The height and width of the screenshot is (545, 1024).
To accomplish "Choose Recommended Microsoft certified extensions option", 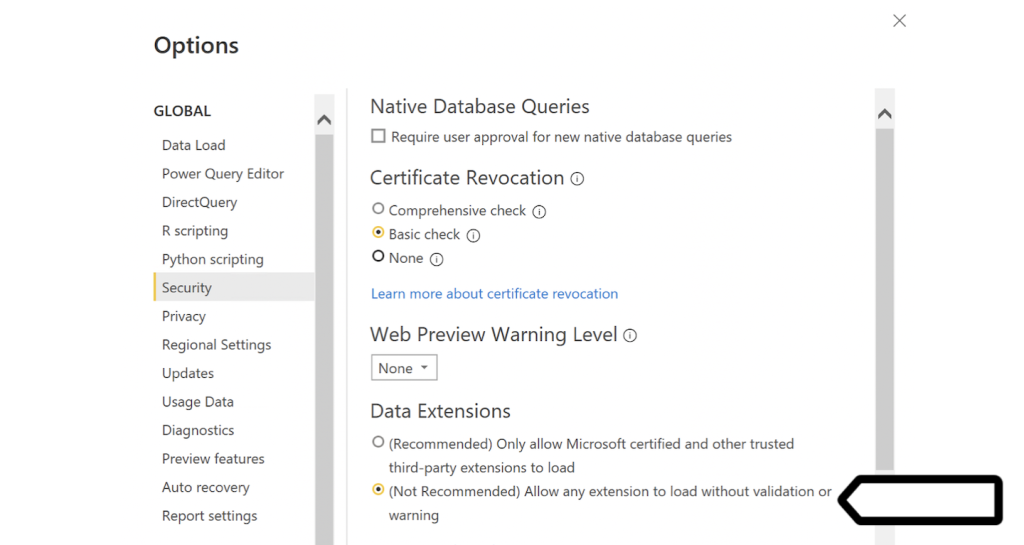I will tap(378, 443).
